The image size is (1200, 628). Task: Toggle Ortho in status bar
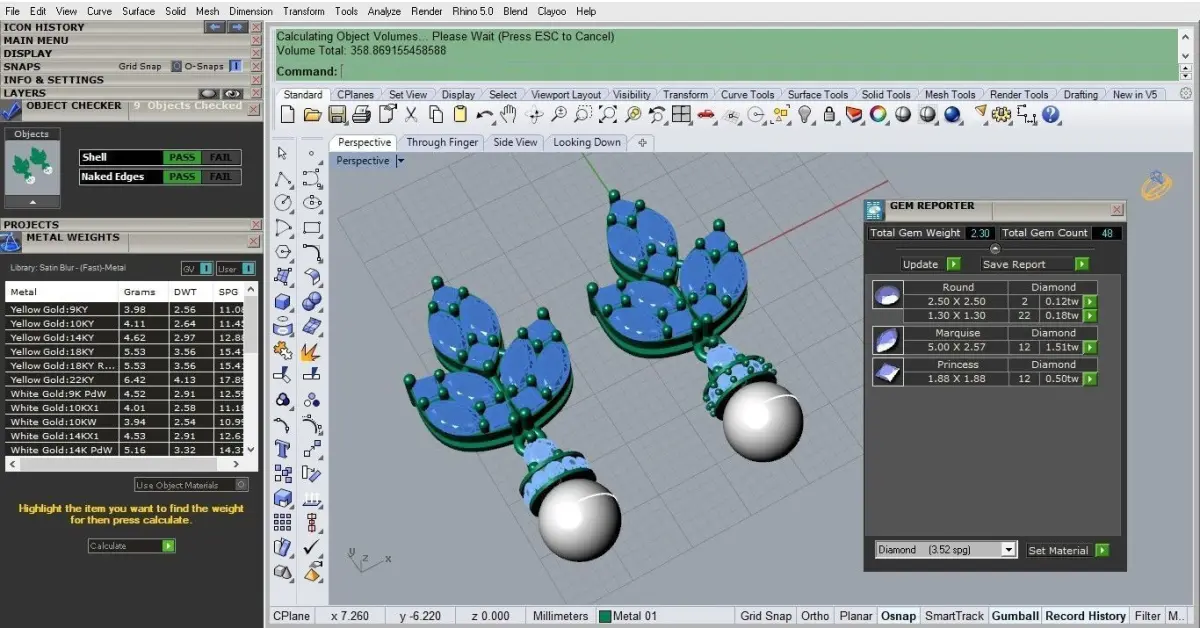point(815,616)
